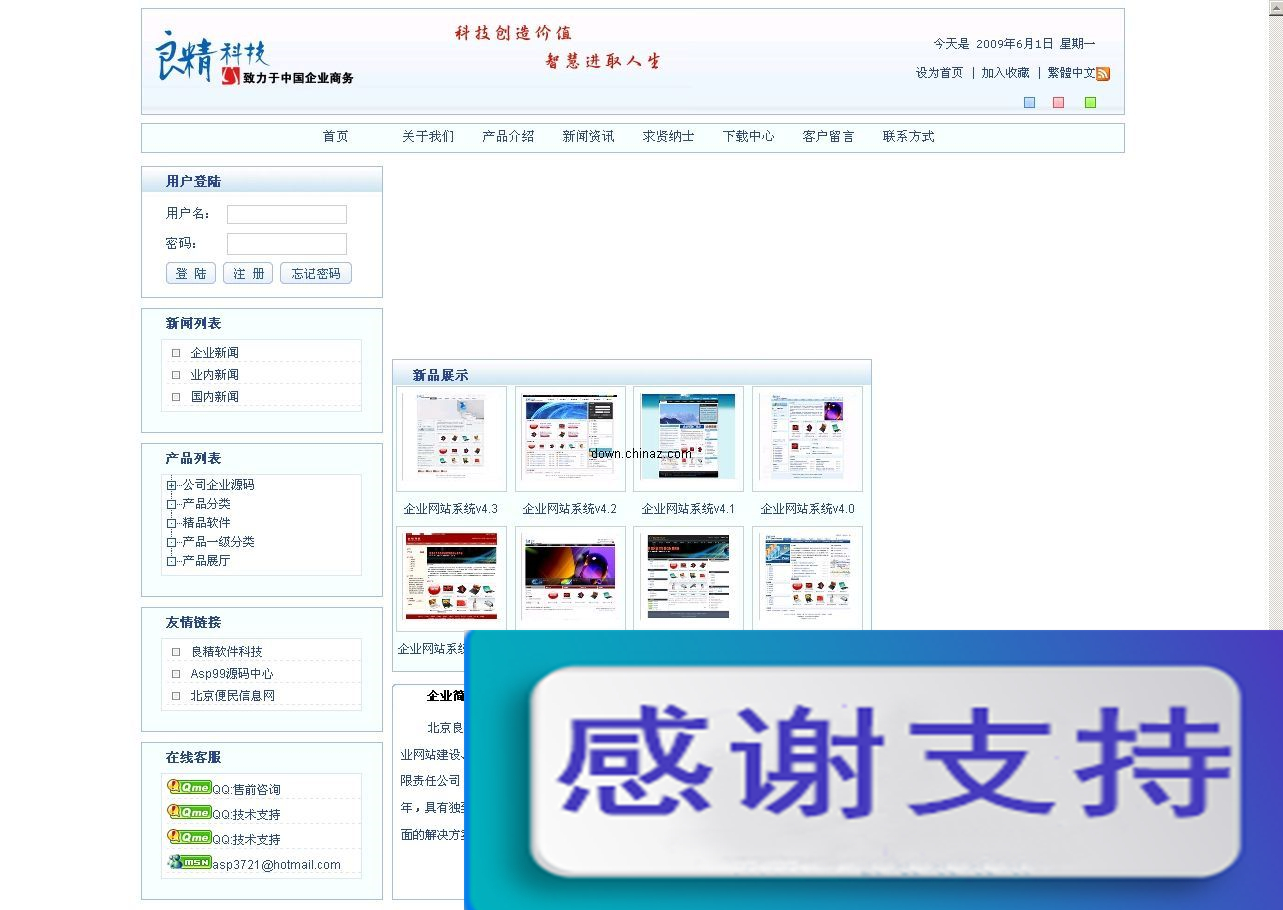Open the 下载中心 menu item
The height and width of the screenshot is (910, 1283).
748,137
